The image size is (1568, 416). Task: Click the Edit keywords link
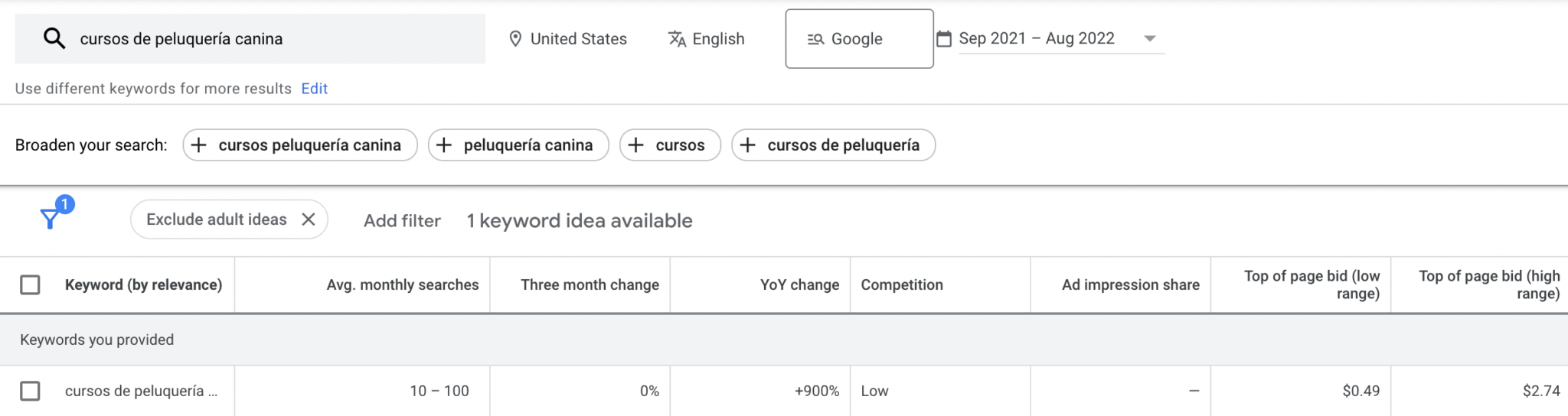[314, 89]
